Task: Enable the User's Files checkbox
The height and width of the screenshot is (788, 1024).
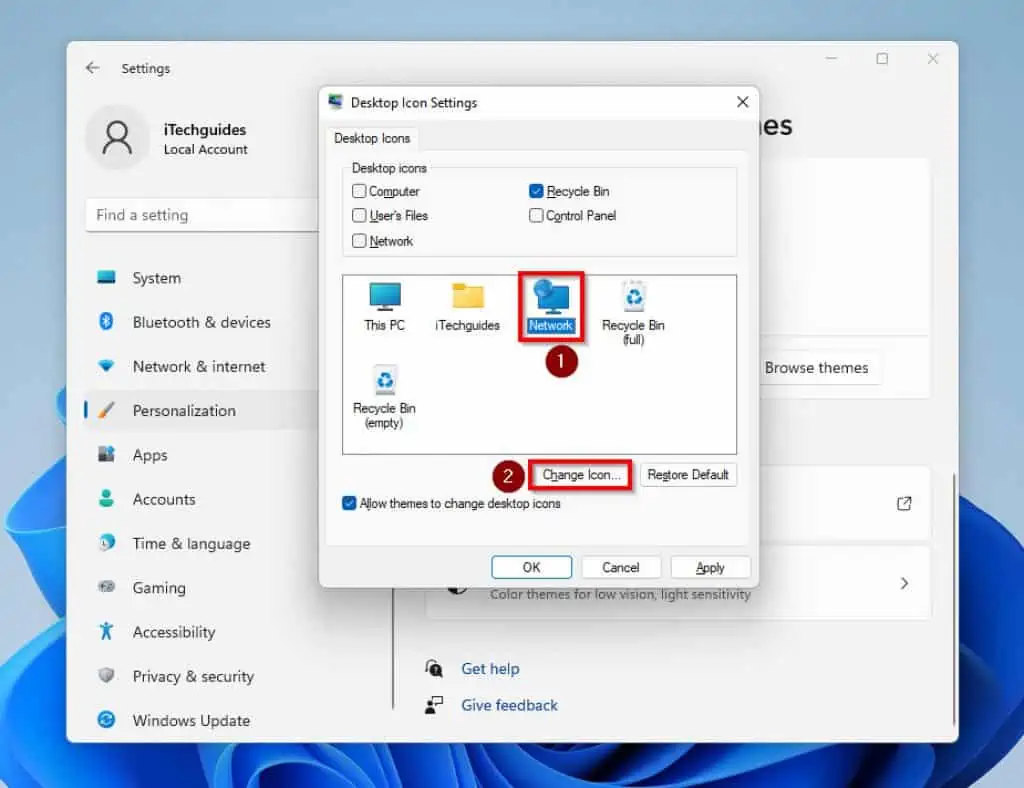Action: coord(359,215)
